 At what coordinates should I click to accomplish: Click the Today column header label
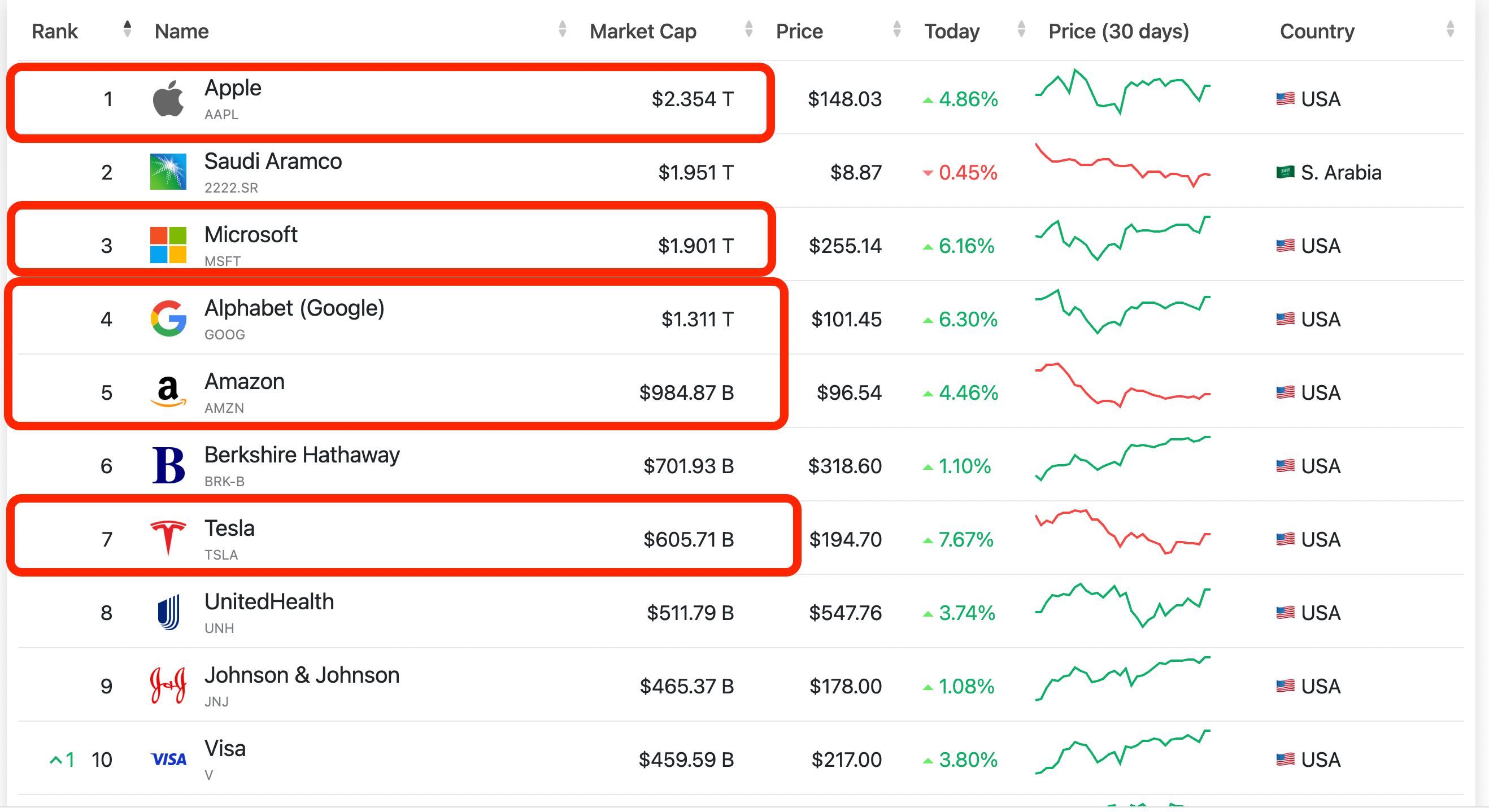coord(952,31)
